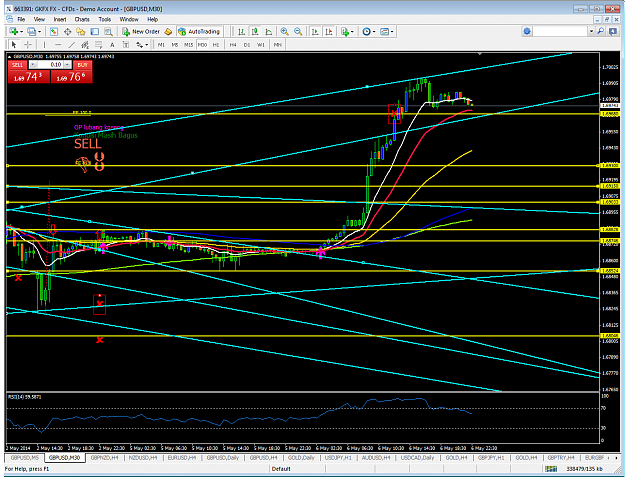Draw a horizontal line tool
Screen dimensions: 625x477
58,45
